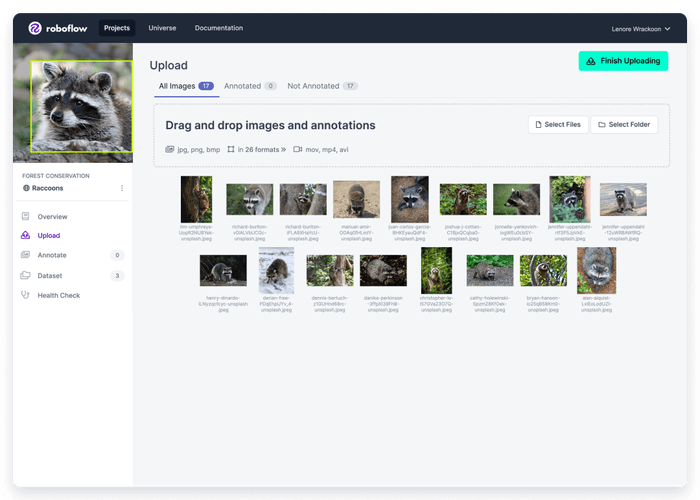Open the Dataset sidebar icon
The image size is (700, 500).
click(x=26, y=276)
